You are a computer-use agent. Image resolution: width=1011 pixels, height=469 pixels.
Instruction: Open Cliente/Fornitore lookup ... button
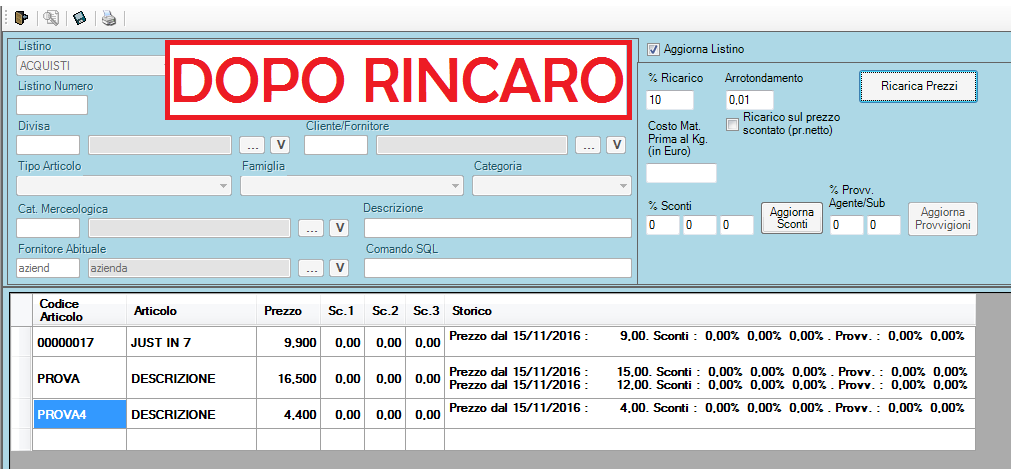coord(588,145)
